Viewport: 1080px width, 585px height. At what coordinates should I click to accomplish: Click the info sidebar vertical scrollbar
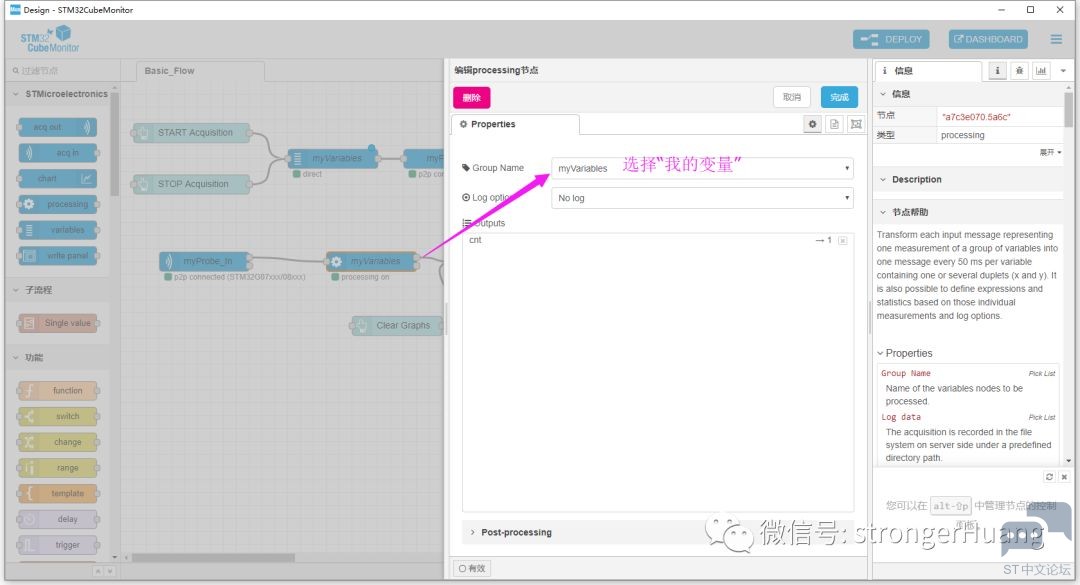tap(1068, 110)
